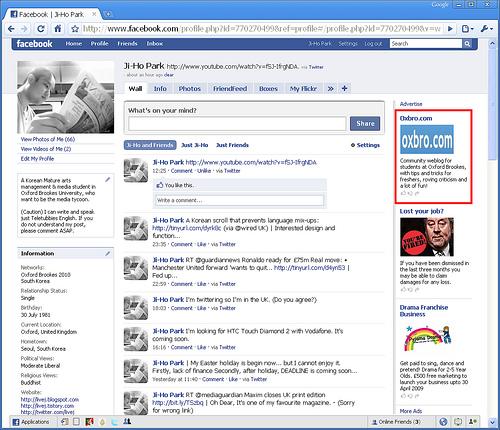Go back with the browser back arrow
This screenshot has height=430, width=500.
(x=11, y=29)
